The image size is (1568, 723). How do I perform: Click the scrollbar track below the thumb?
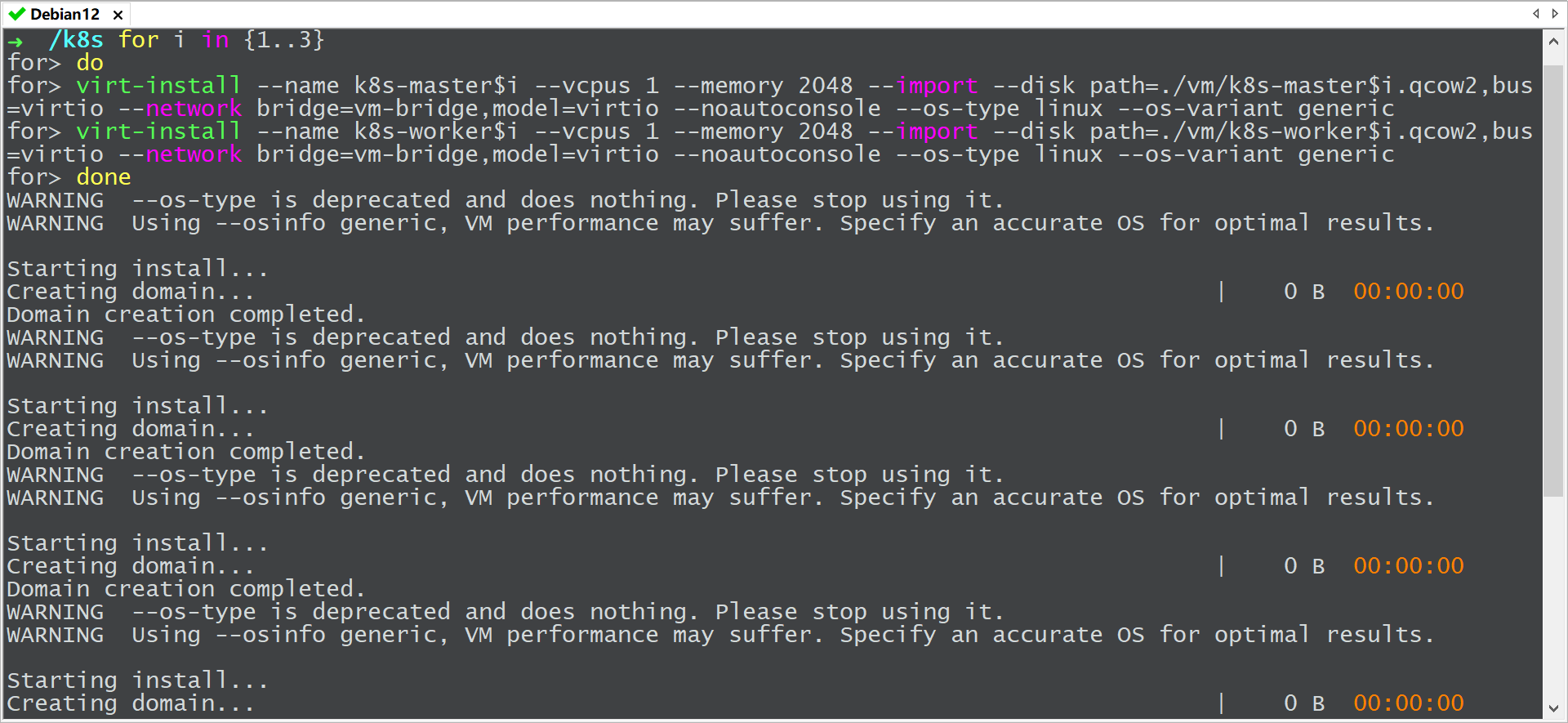(x=1553, y=596)
